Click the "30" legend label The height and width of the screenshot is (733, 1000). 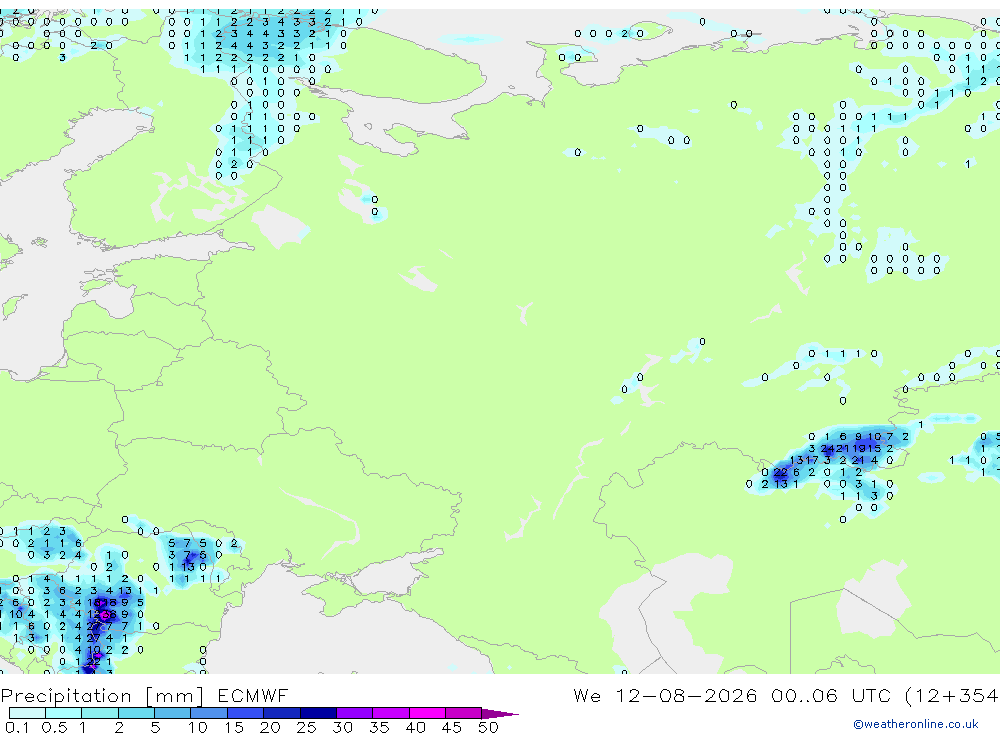[342, 727]
